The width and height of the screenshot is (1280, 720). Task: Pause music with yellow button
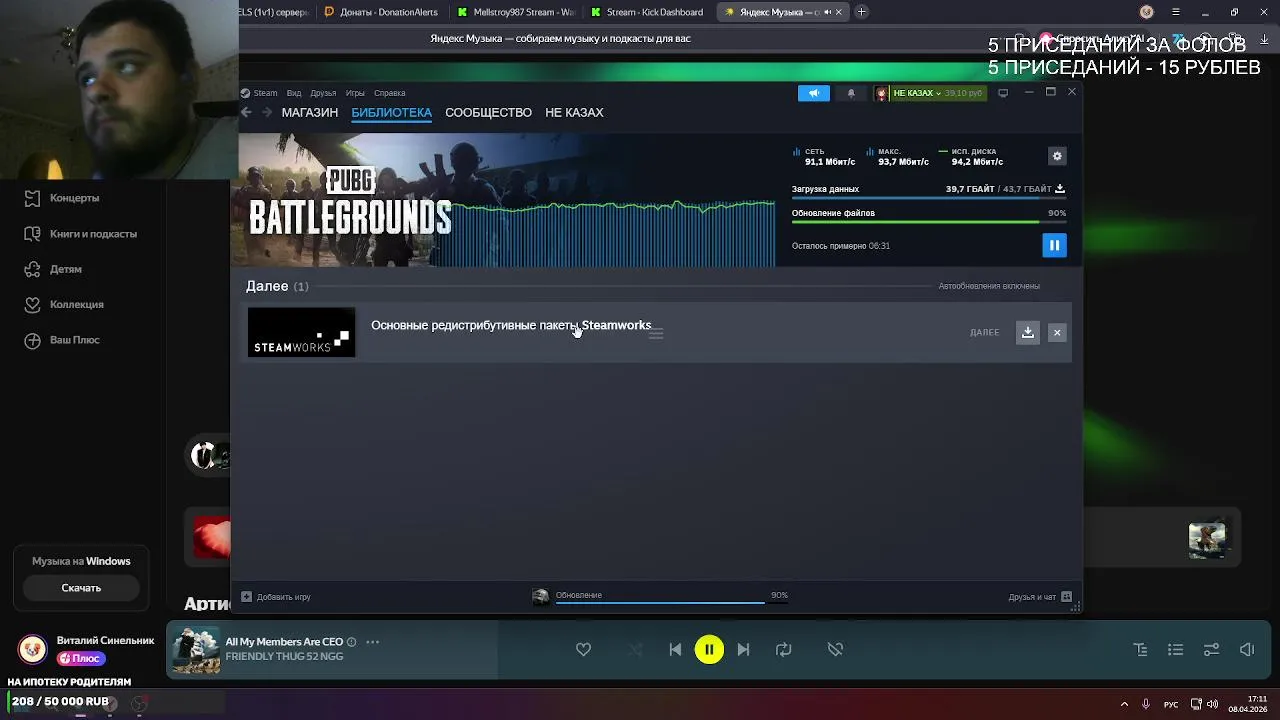point(709,649)
